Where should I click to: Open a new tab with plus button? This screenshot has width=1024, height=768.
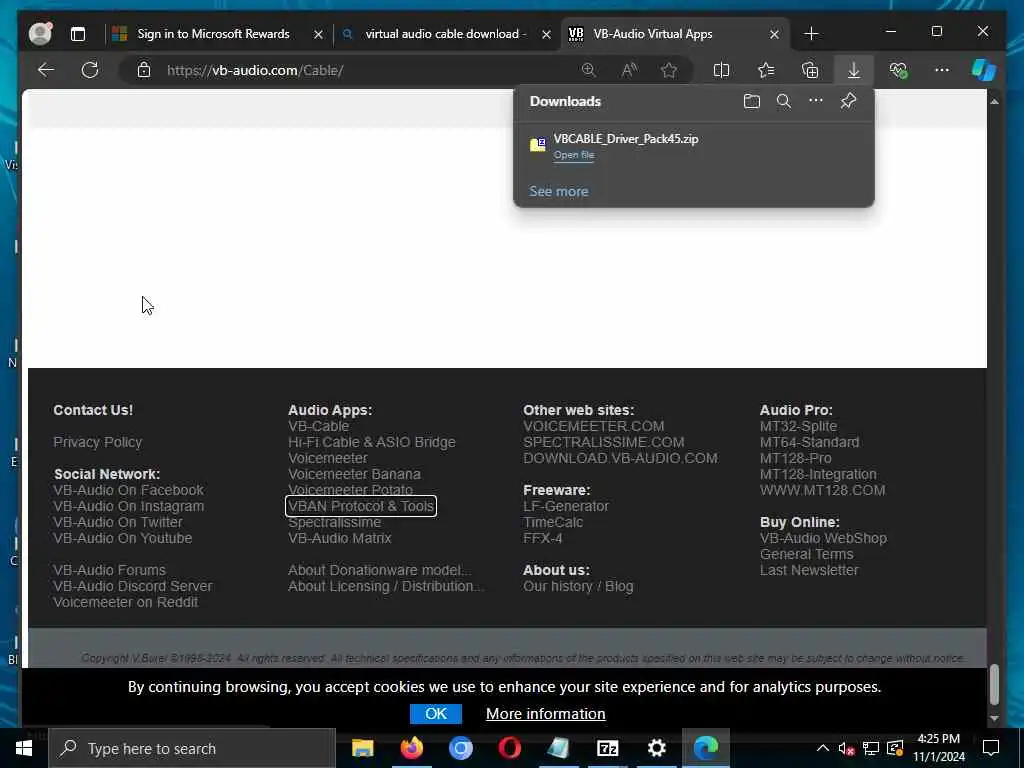click(x=811, y=34)
